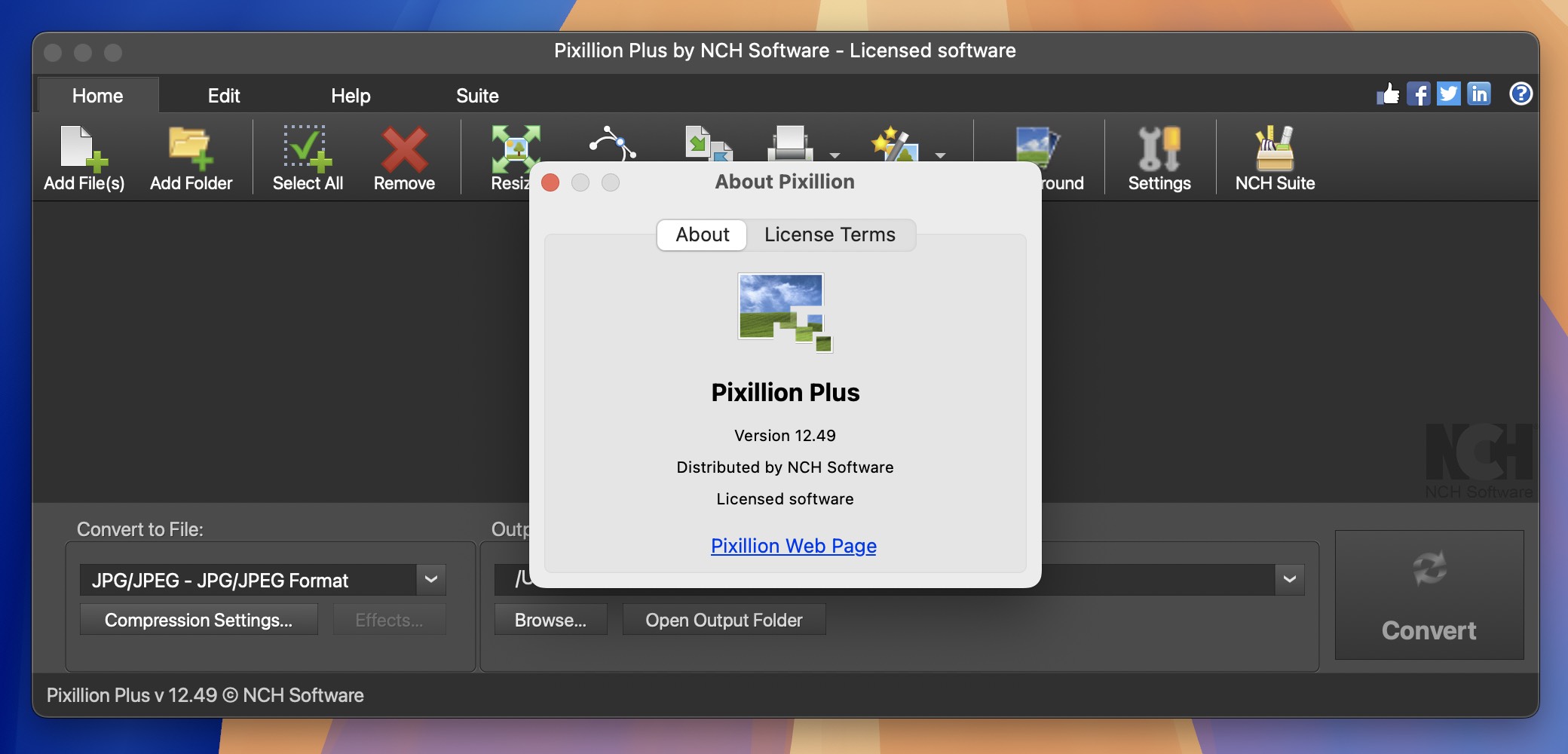The width and height of the screenshot is (1568, 754).
Task: Click the two-documents icon next to the printer
Action: click(x=709, y=143)
